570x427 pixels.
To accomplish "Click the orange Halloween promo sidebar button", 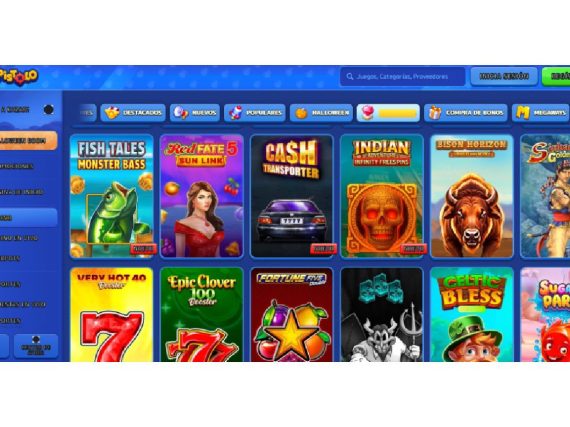I will click(x=28, y=140).
